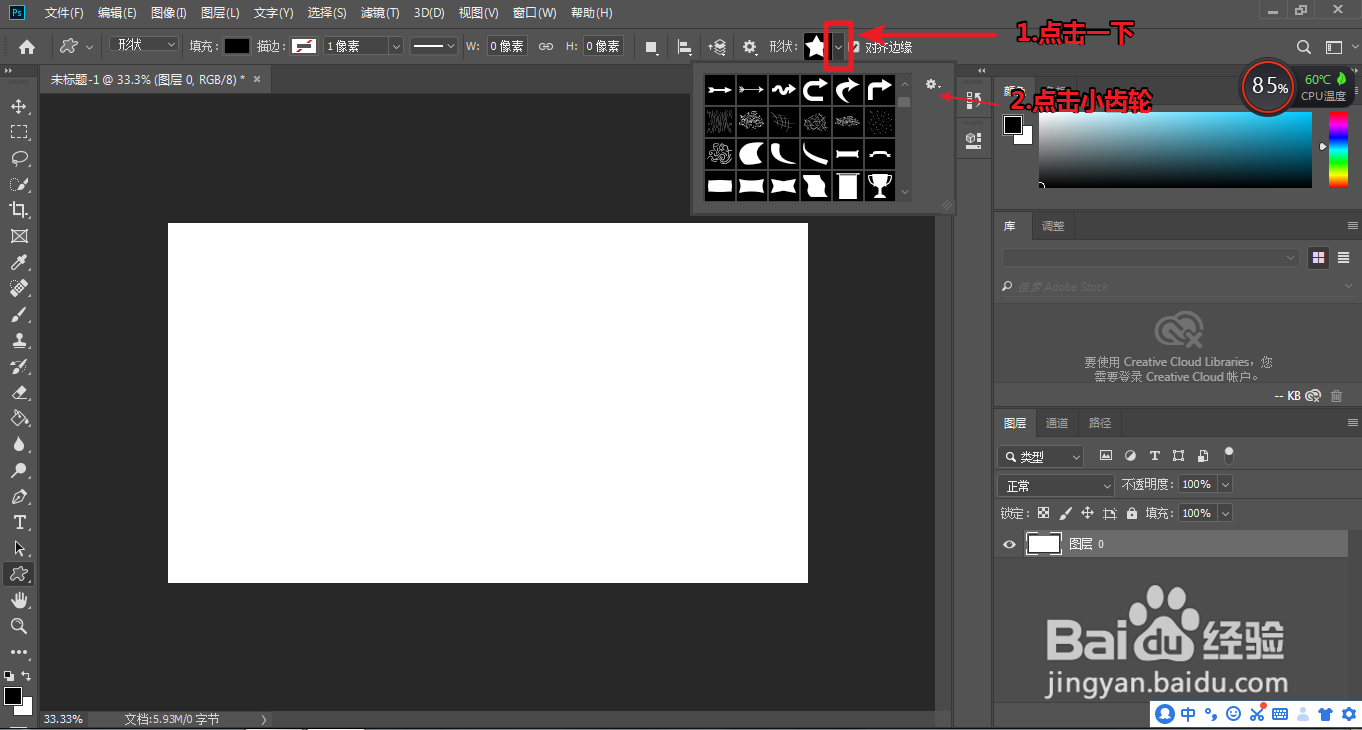Select the Crop tool
This screenshot has height=730, width=1362.
click(x=18, y=210)
